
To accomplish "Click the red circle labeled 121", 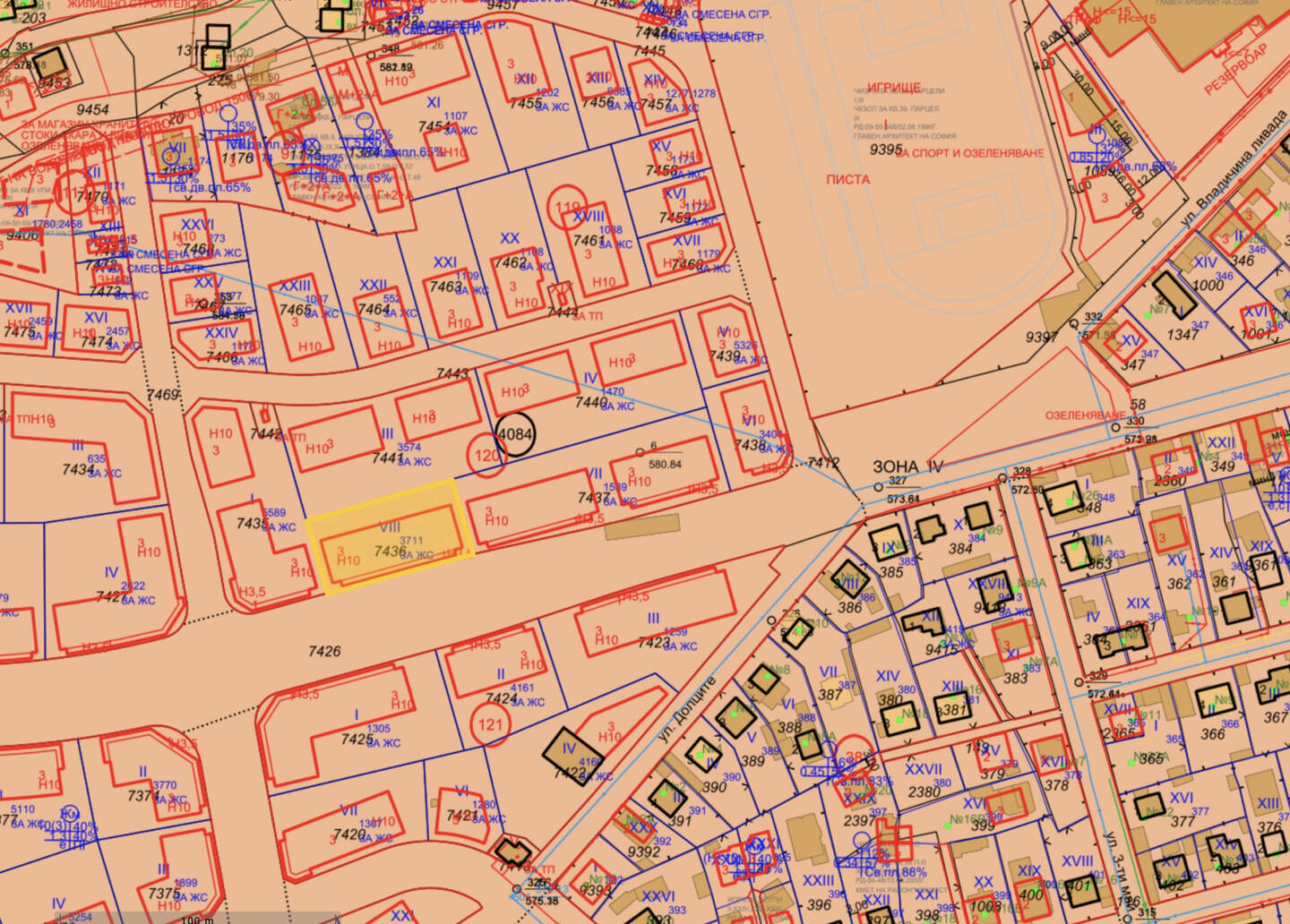I will click(x=490, y=725).
